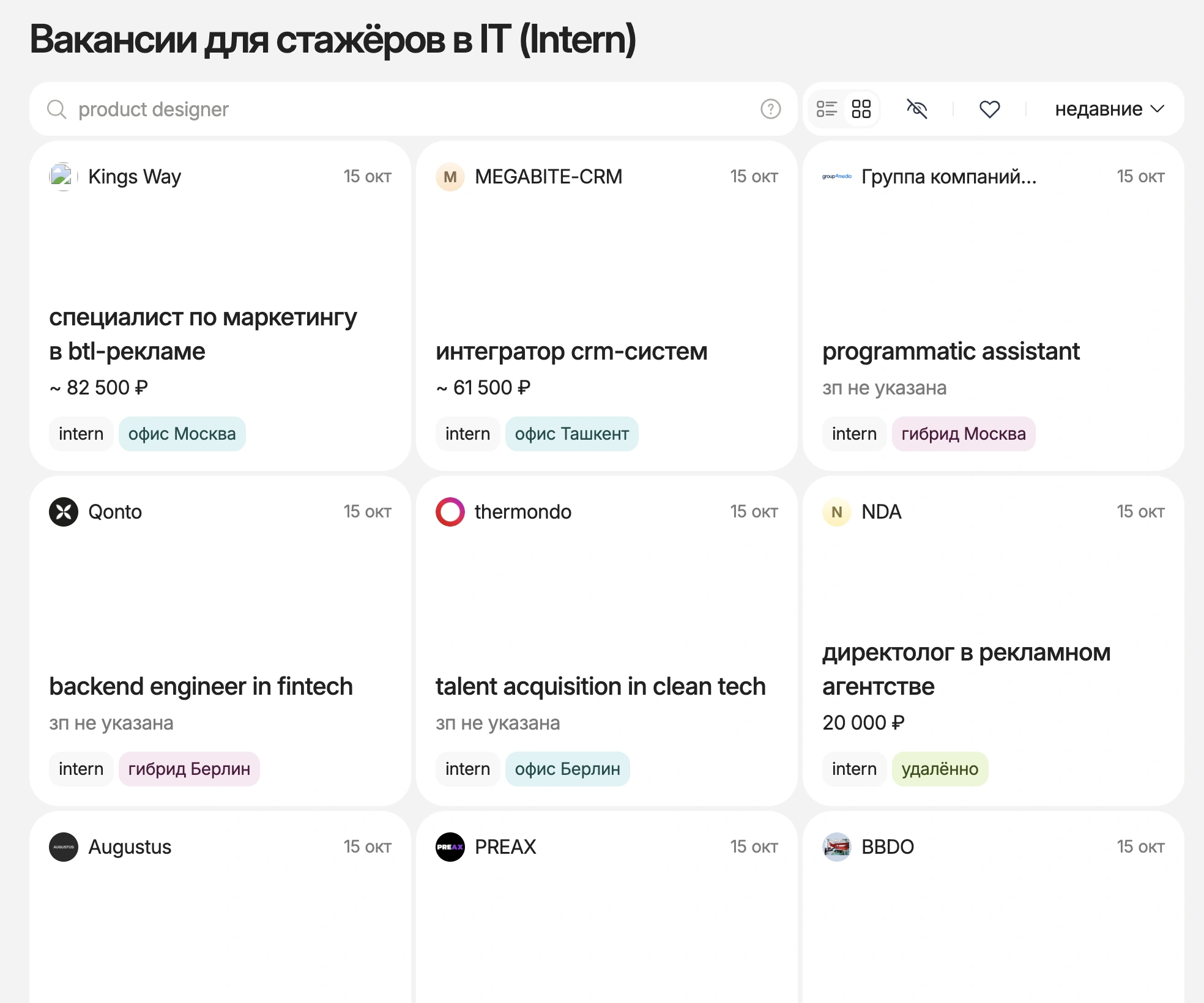Click the ~ 82 500 ₽ salary
The width and height of the screenshot is (1204, 1003).
click(x=98, y=388)
